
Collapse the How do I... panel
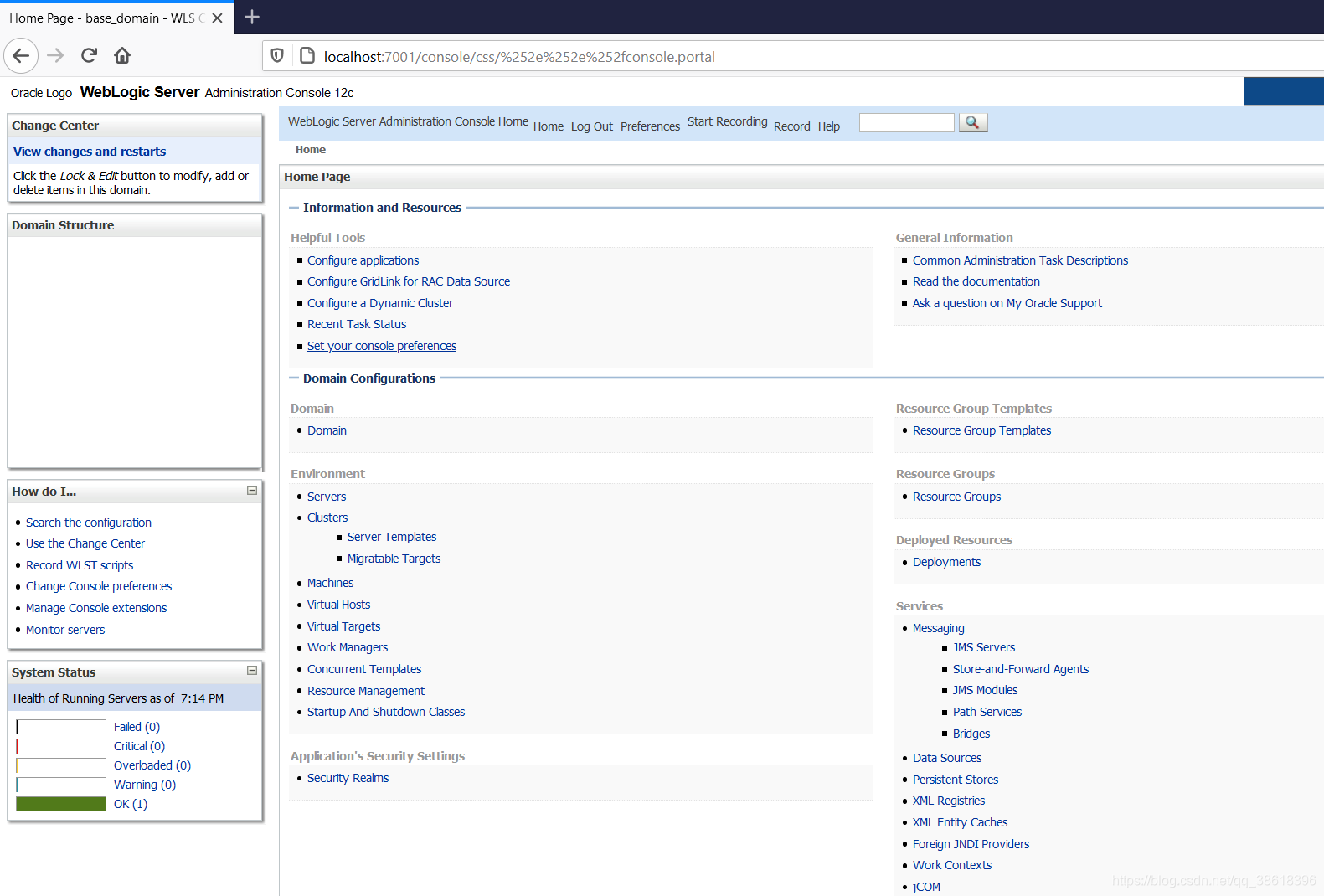[x=252, y=491]
